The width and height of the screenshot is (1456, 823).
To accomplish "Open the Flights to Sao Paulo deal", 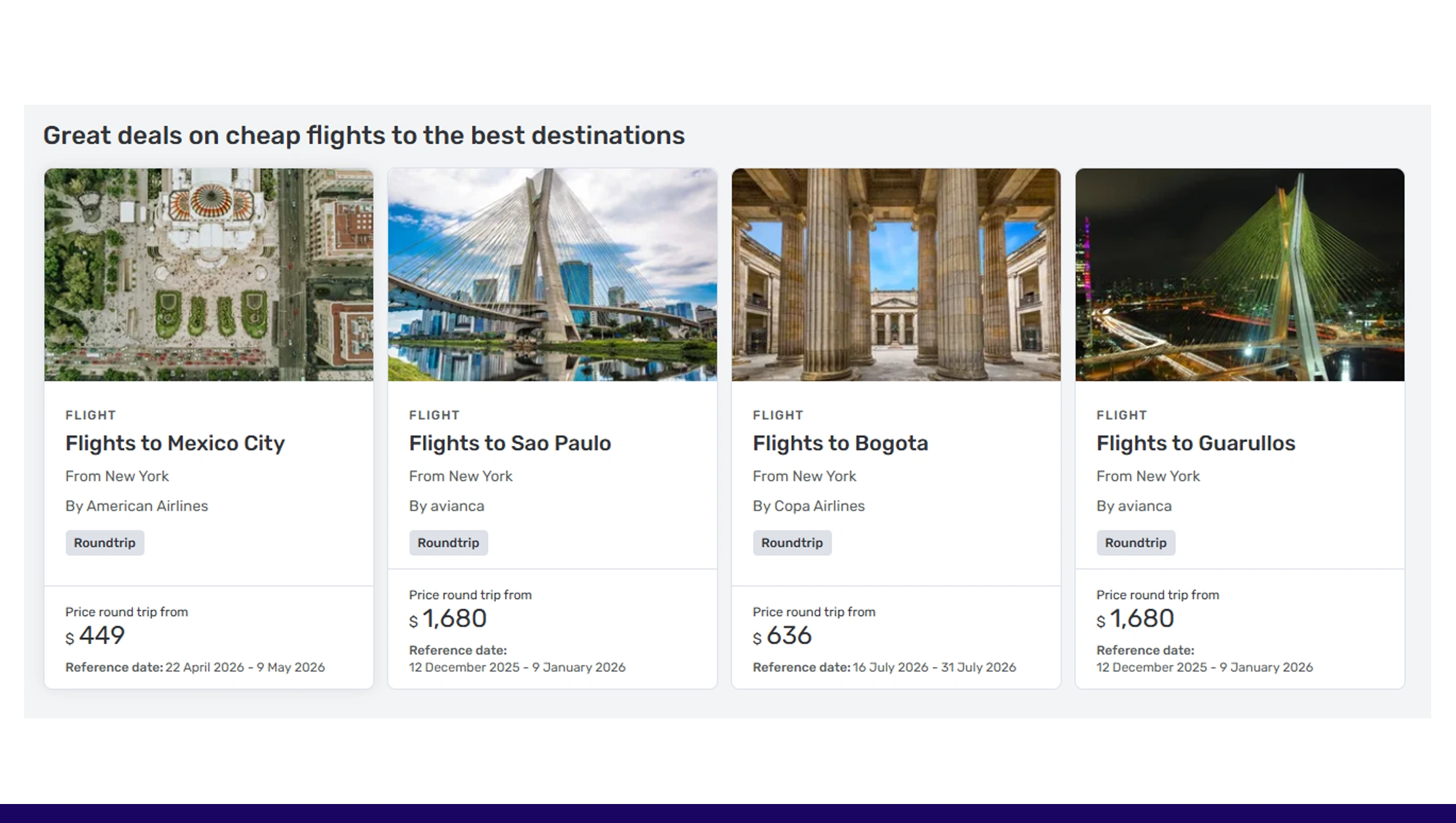I will [x=510, y=443].
